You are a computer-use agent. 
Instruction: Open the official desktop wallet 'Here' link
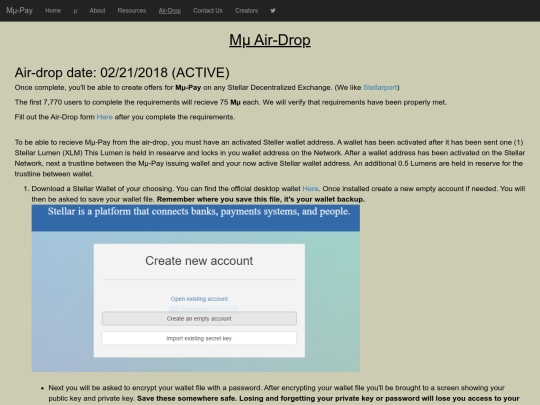tap(310, 189)
